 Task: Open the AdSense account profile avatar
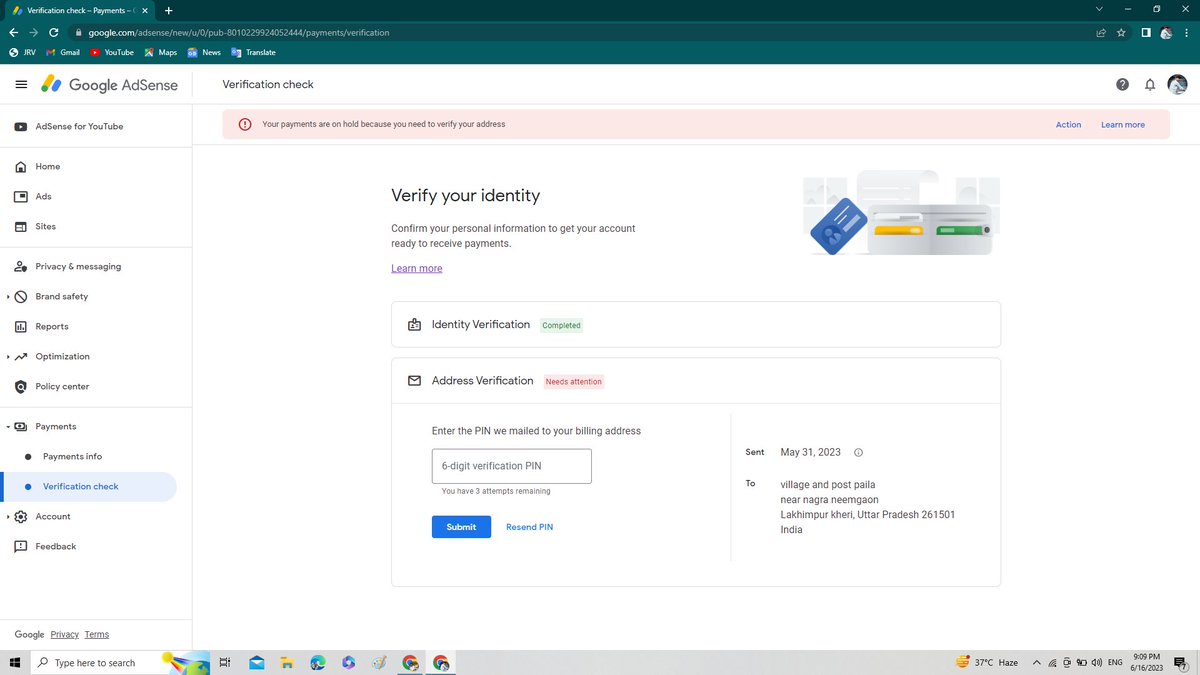click(x=1178, y=85)
